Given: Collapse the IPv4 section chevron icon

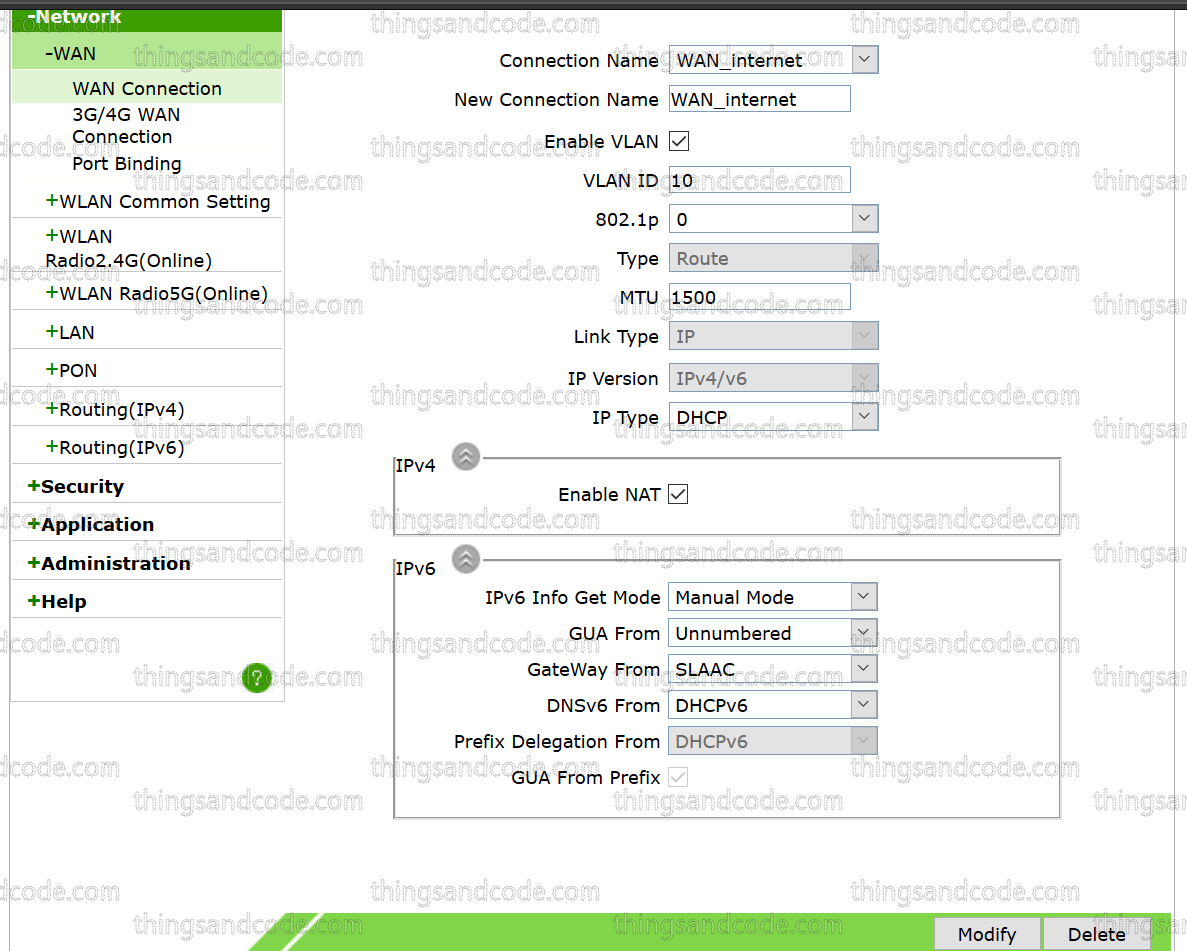Looking at the screenshot, I should click(466, 457).
